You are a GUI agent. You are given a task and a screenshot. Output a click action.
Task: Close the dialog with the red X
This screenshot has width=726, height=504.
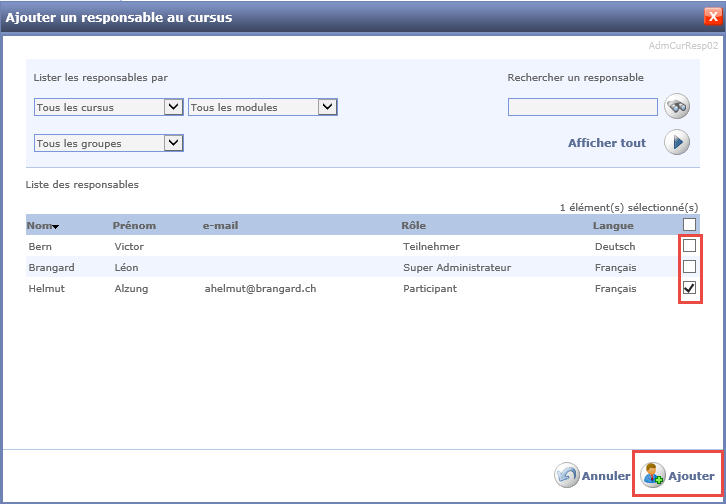[711, 15]
